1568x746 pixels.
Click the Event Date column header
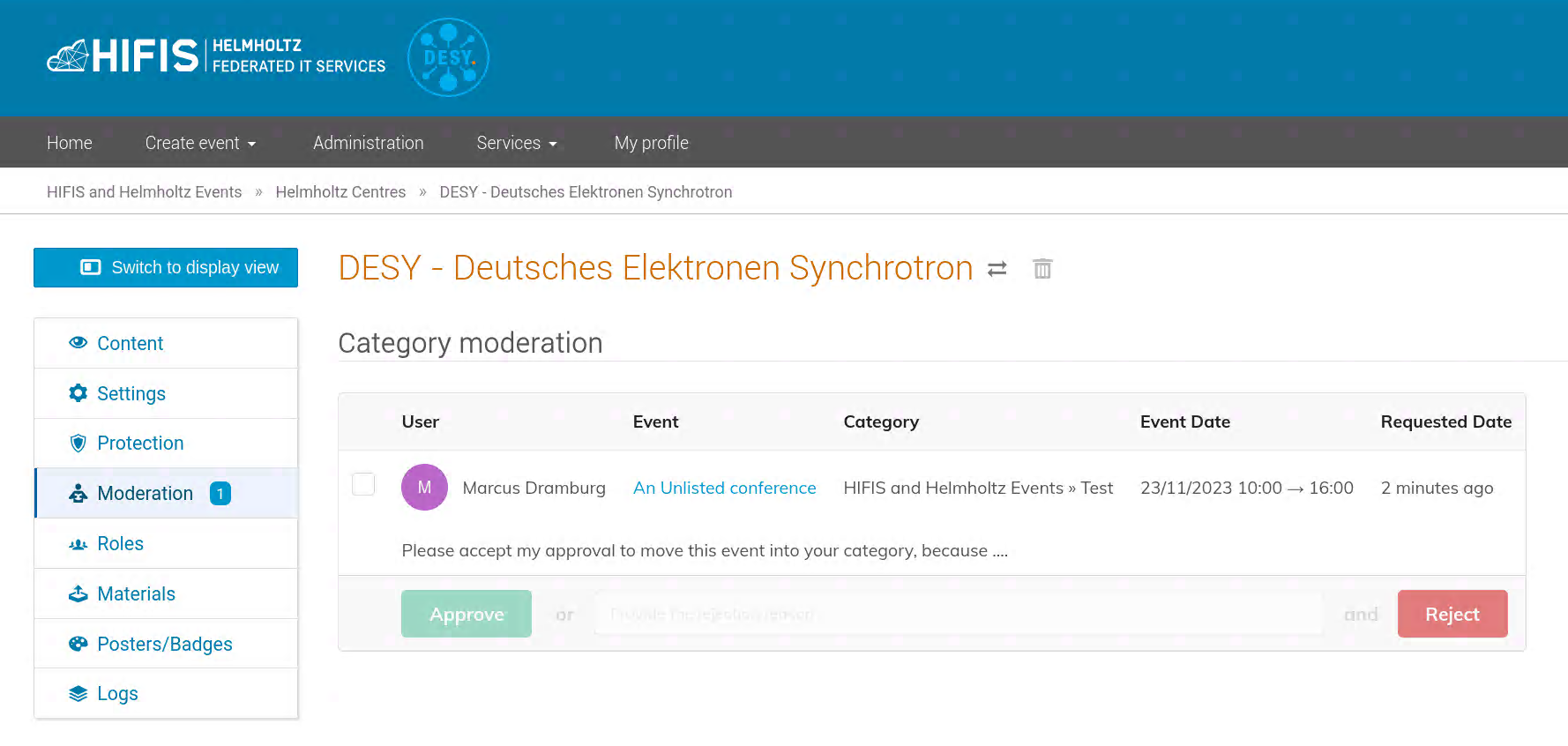pyautogui.click(x=1185, y=421)
